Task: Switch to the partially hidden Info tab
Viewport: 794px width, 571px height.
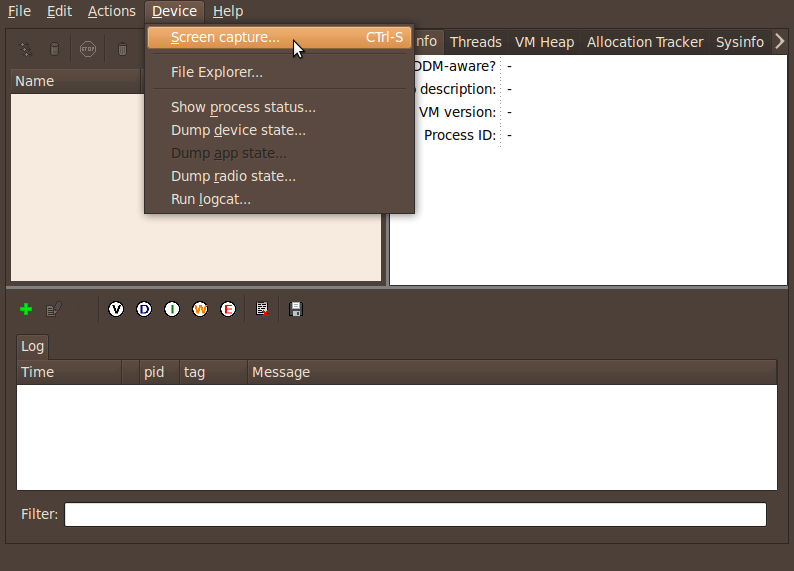Action: [427, 41]
